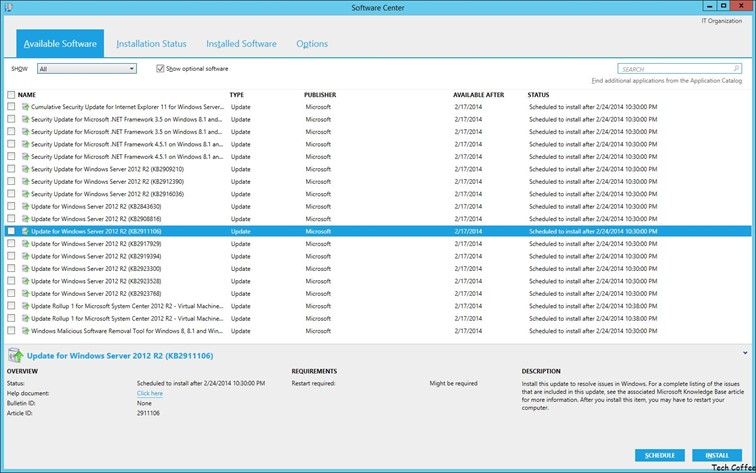Select the Available Software tab

[x=60, y=43]
